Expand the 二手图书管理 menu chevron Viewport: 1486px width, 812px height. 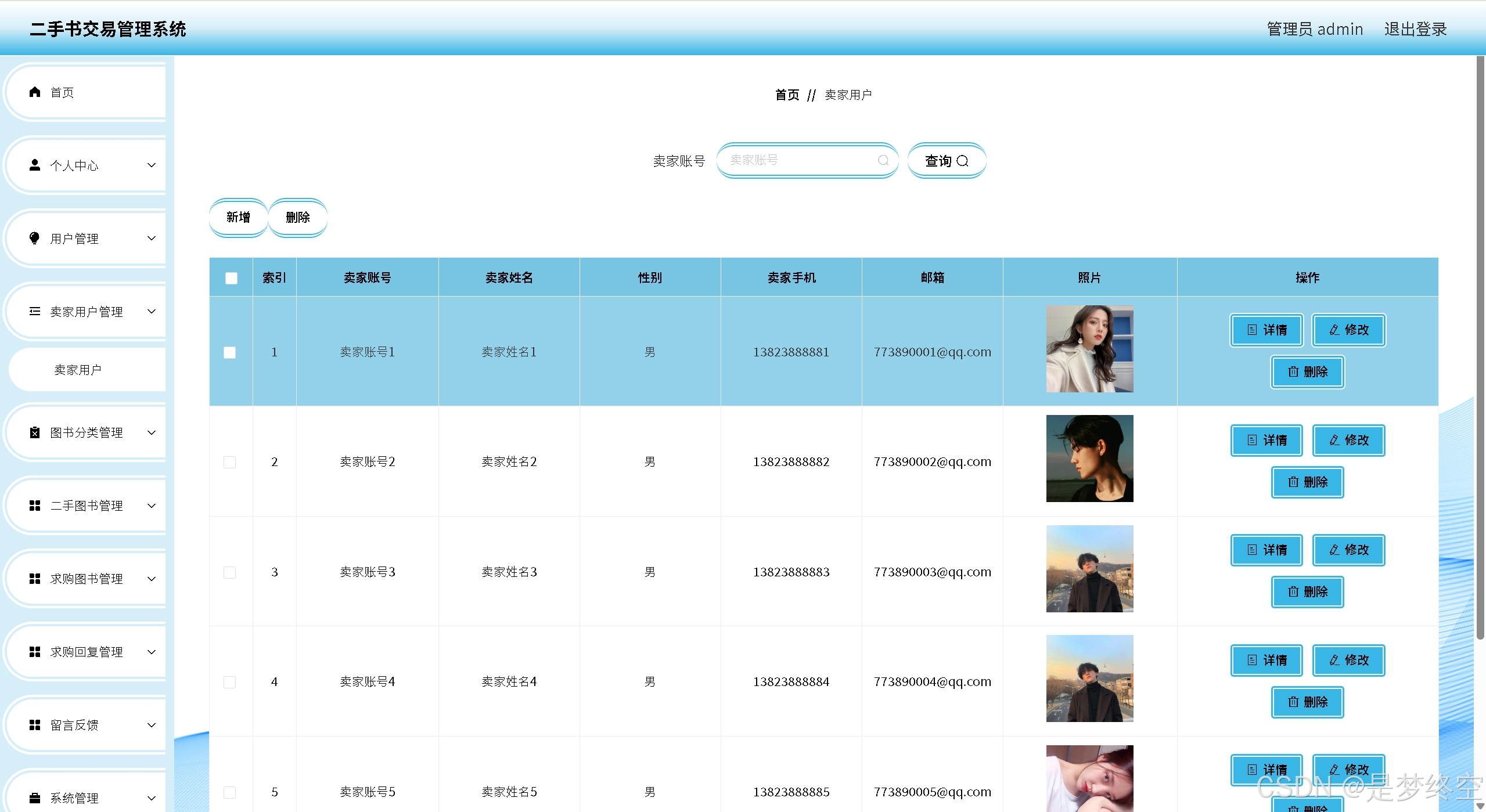coord(152,506)
